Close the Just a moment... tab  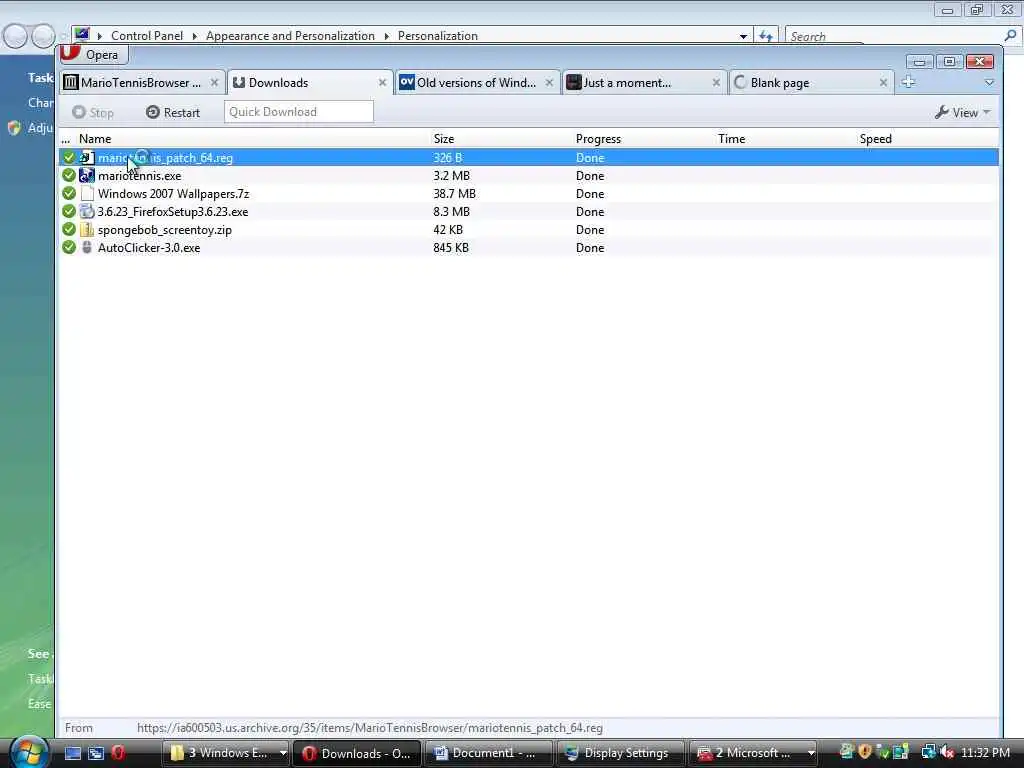pyautogui.click(x=716, y=83)
